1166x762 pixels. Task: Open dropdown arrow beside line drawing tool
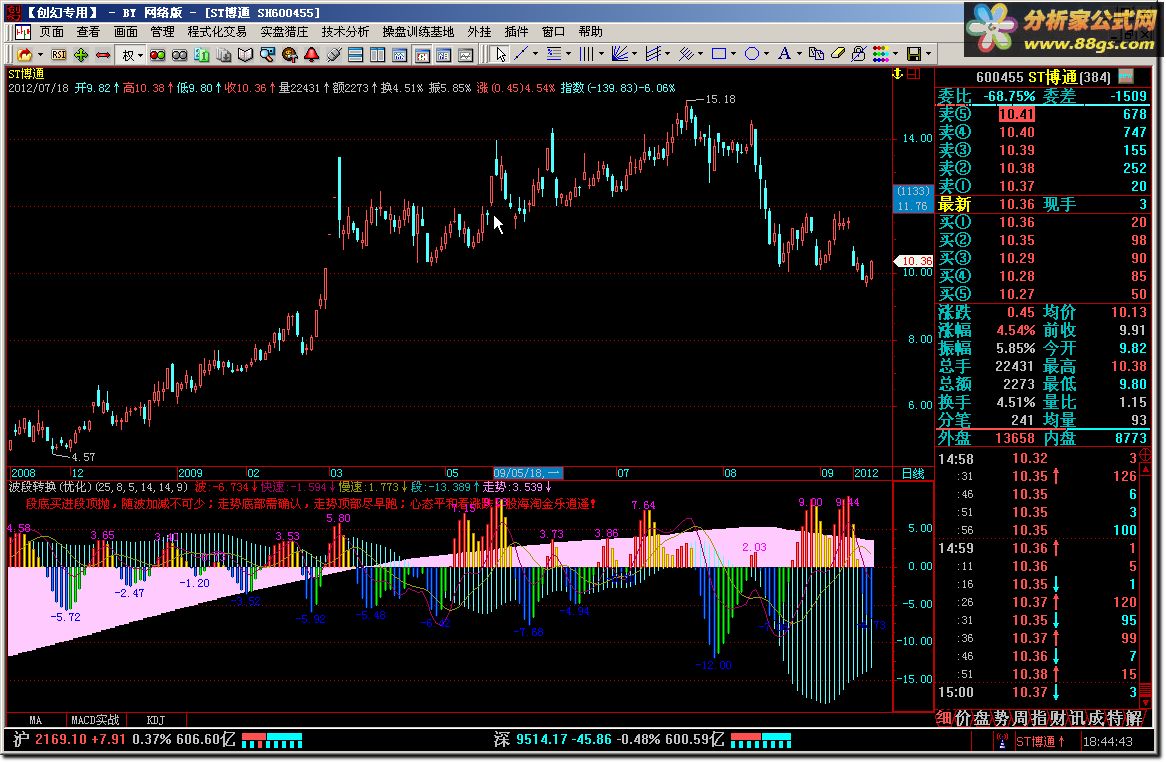click(x=535, y=54)
